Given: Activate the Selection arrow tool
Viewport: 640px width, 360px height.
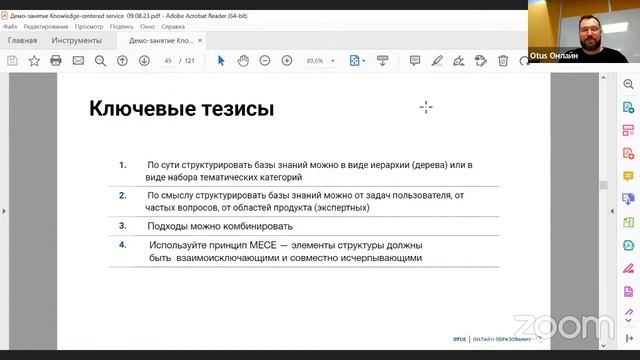Looking at the screenshot, I should (x=221, y=61).
